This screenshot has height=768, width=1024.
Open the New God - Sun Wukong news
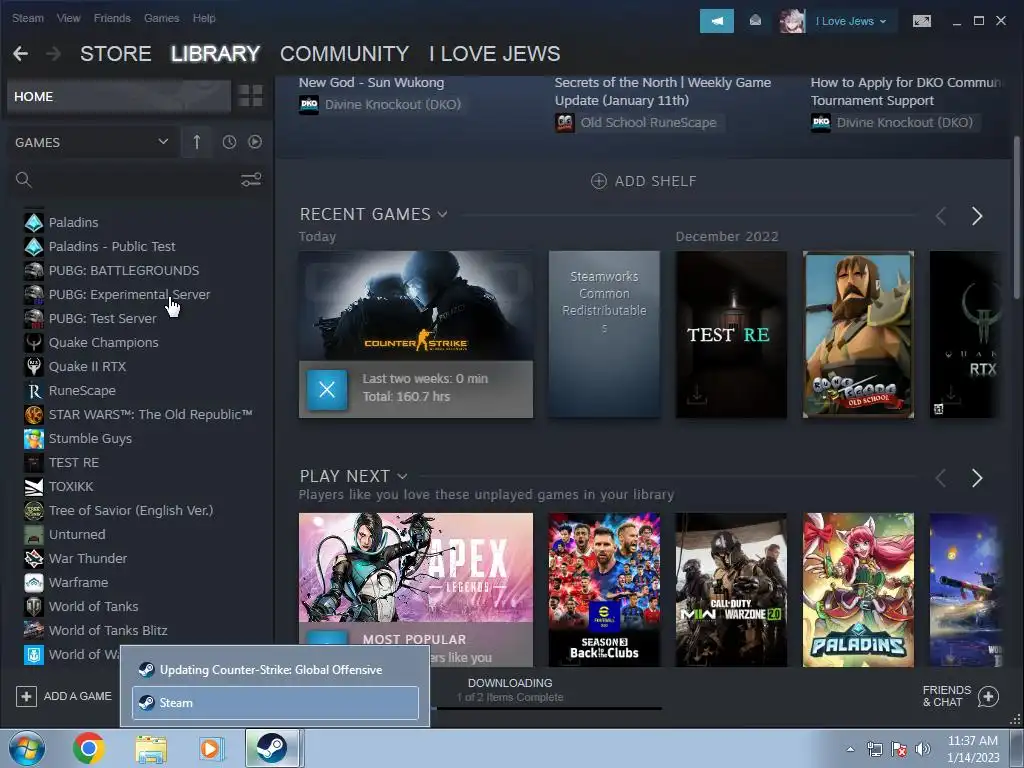[x=371, y=82]
